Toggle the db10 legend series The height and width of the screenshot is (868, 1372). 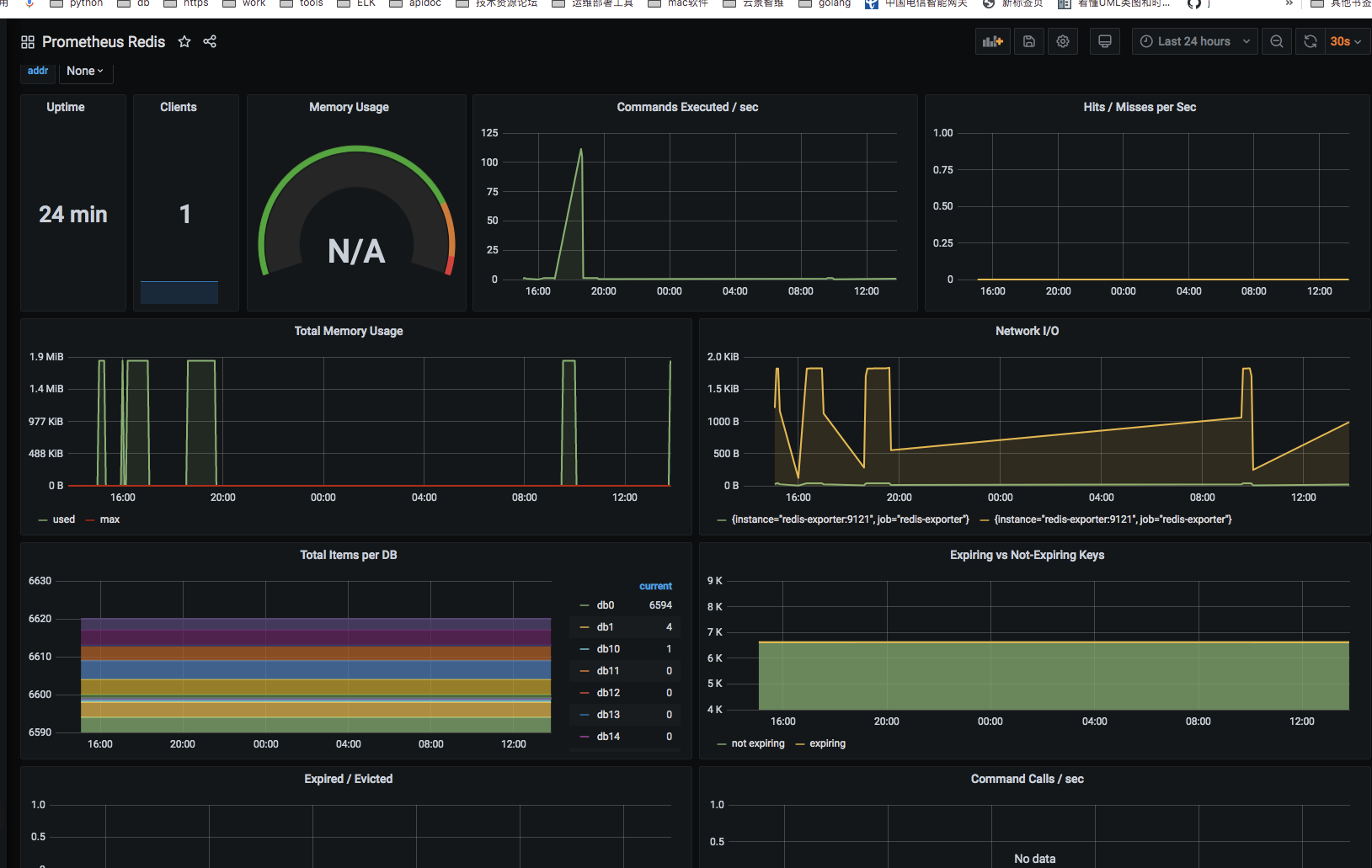tap(608, 649)
